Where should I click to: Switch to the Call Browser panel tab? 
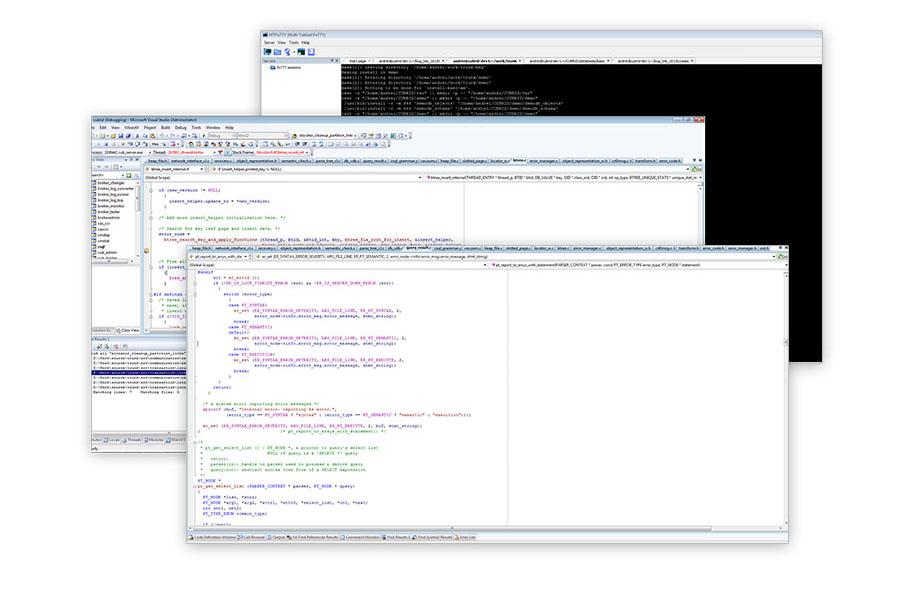[253, 538]
